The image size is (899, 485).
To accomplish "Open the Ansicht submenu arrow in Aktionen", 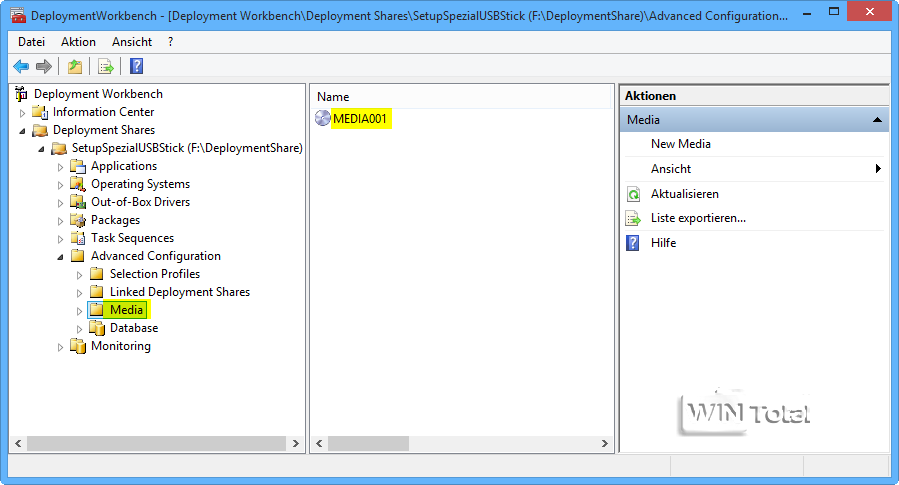I will coord(878,169).
